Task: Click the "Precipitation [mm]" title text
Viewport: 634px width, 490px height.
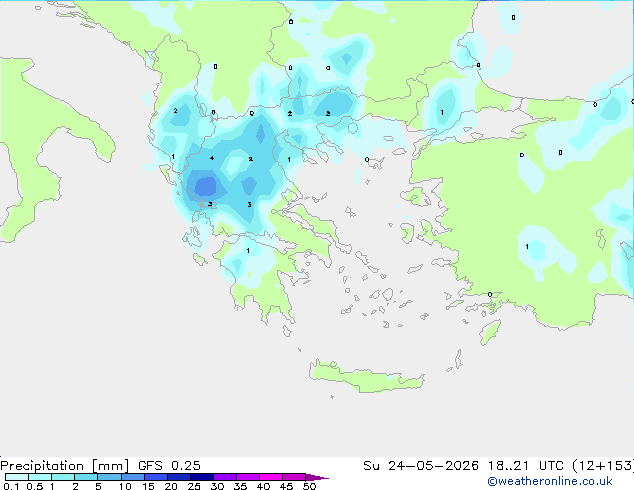Action: (65, 466)
